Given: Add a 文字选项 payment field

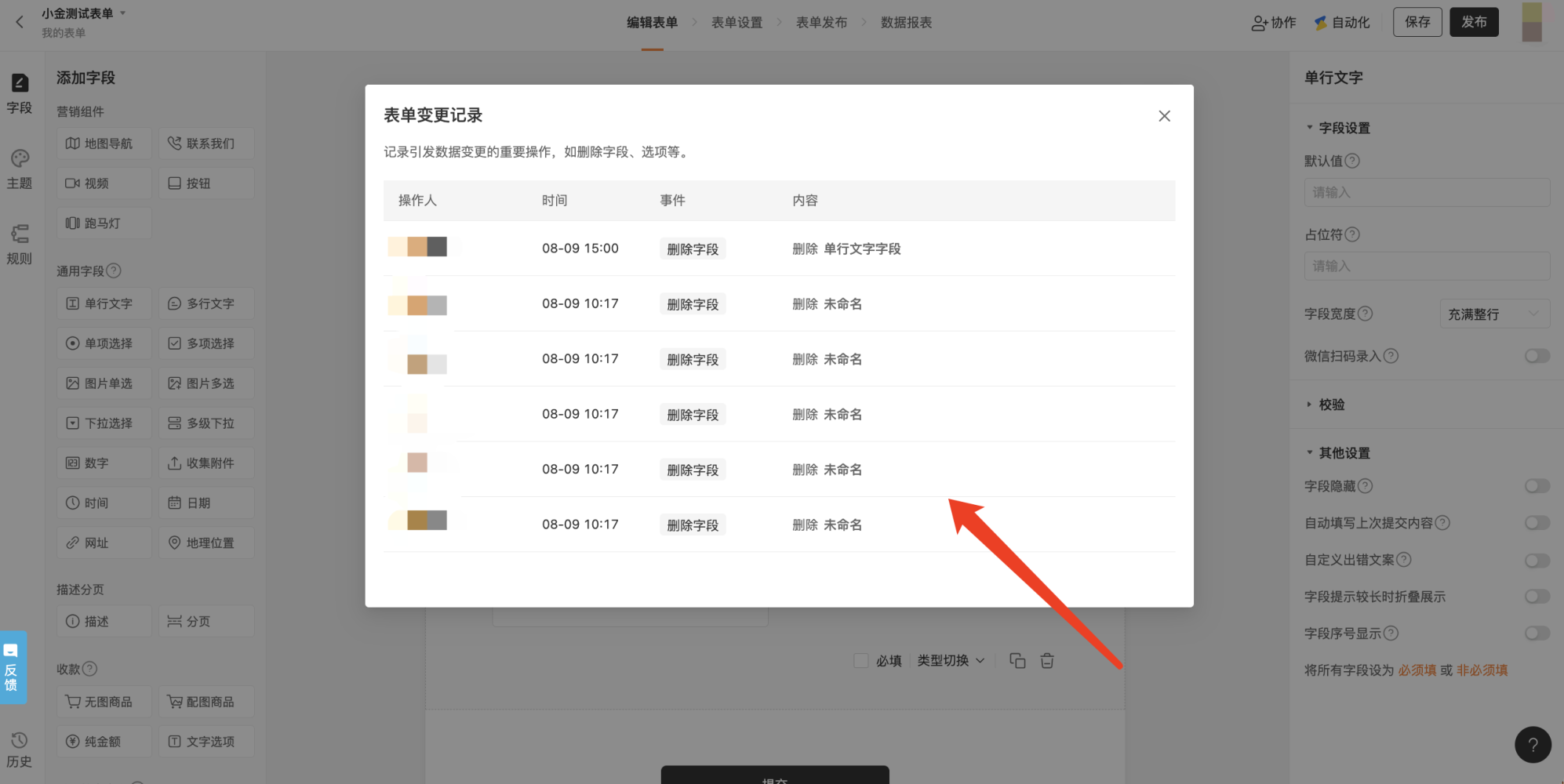Looking at the screenshot, I should pos(206,742).
